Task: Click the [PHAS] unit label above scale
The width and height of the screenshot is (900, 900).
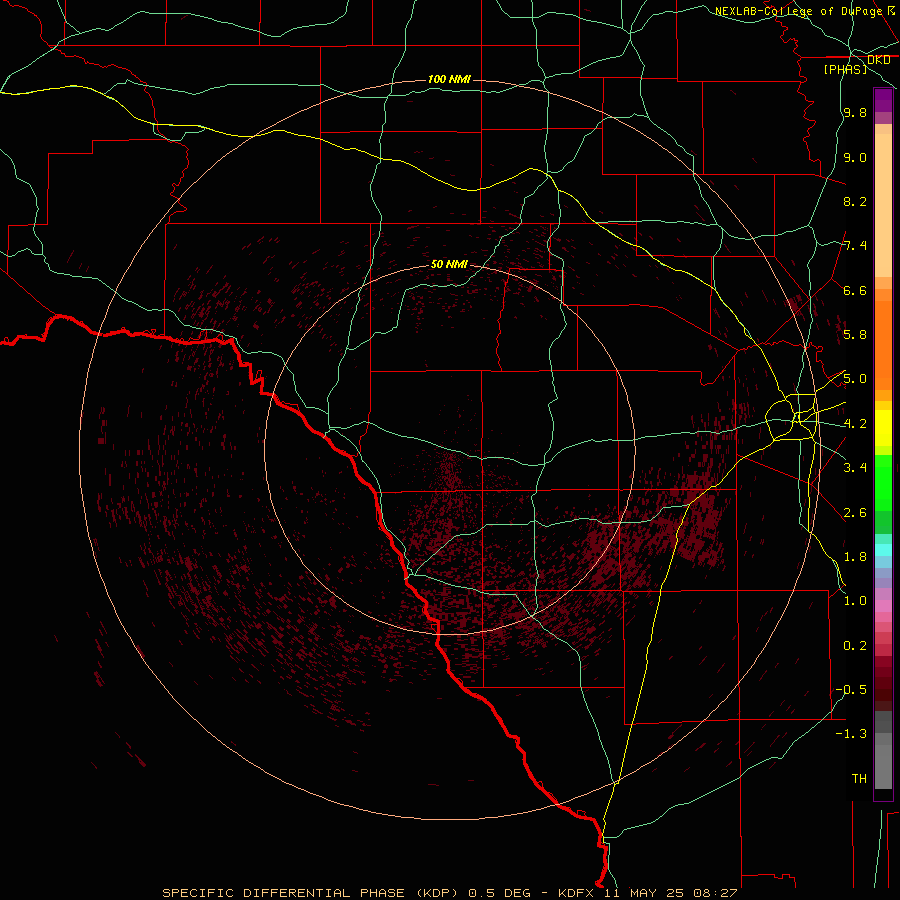Action: click(x=845, y=69)
